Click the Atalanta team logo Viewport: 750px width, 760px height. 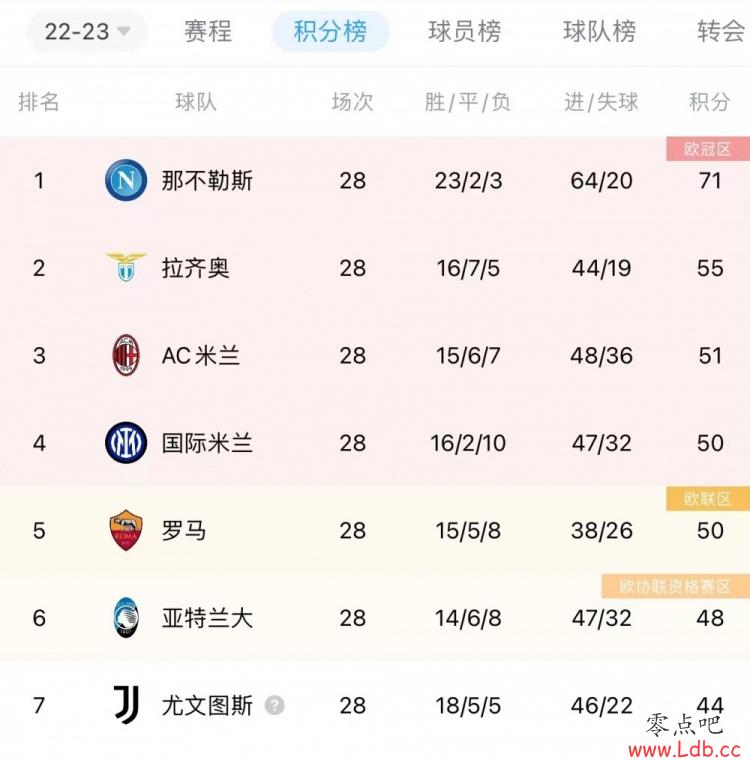pos(126,618)
